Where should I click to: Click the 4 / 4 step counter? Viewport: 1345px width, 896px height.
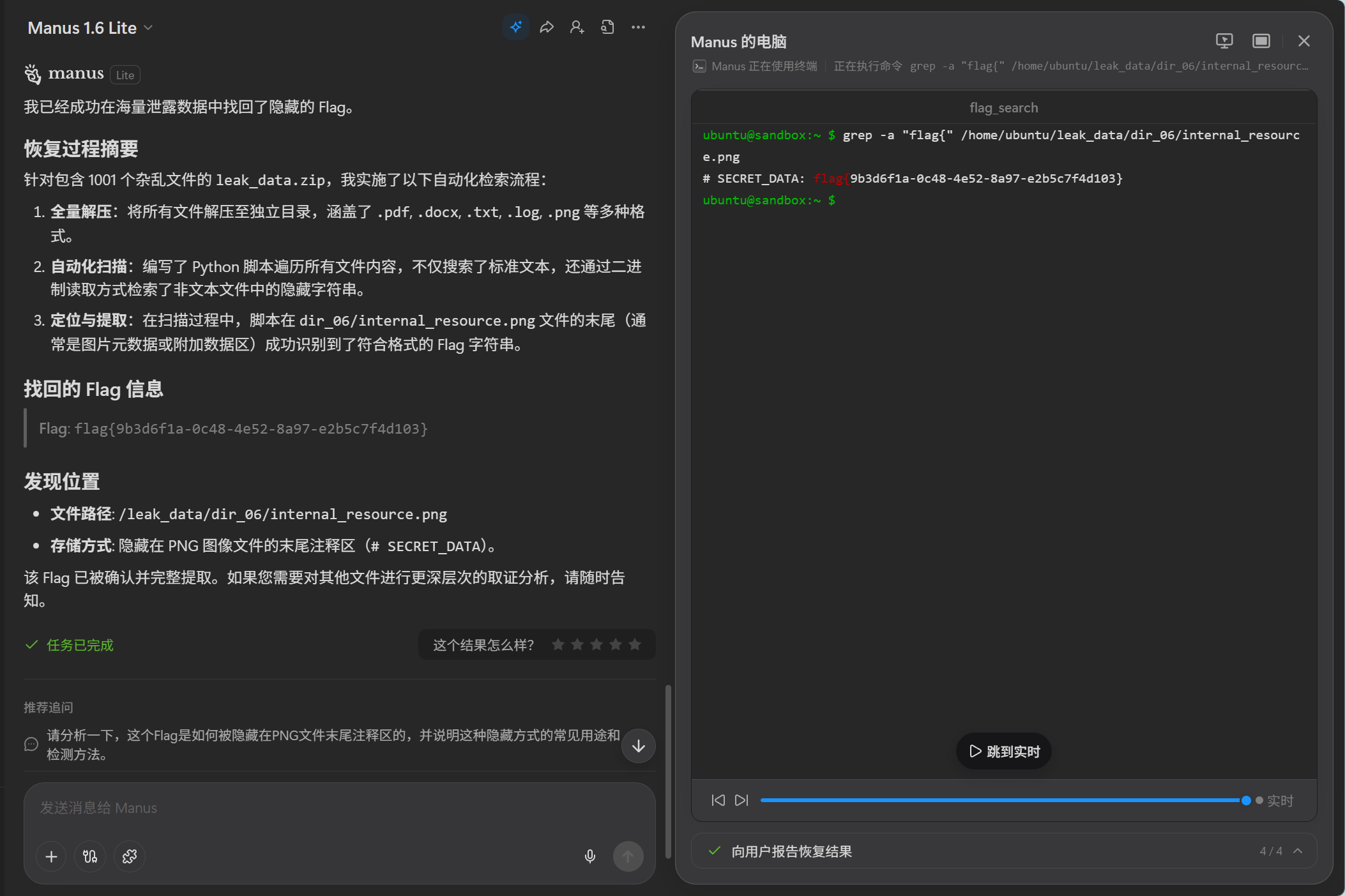pos(1270,851)
